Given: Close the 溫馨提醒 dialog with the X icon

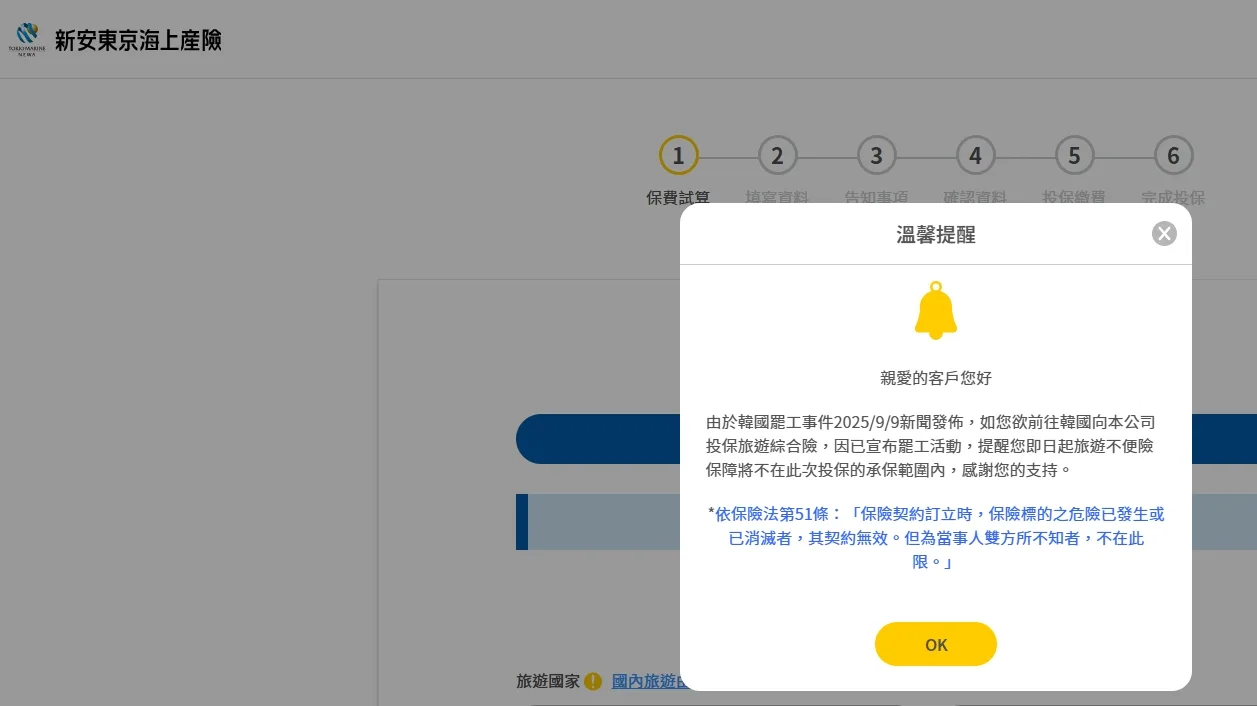Looking at the screenshot, I should click(1164, 234).
